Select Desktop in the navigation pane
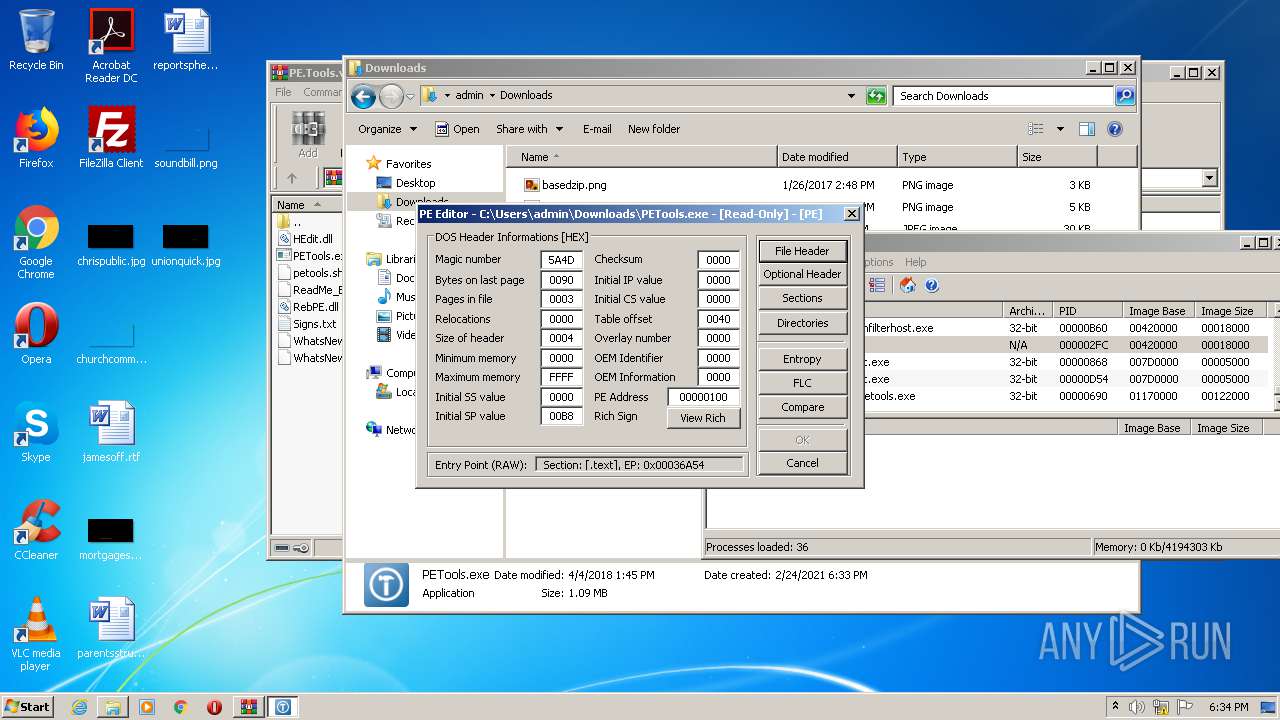Screen dimensions: 1280x720 pyautogui.click(x=415, y=183)
